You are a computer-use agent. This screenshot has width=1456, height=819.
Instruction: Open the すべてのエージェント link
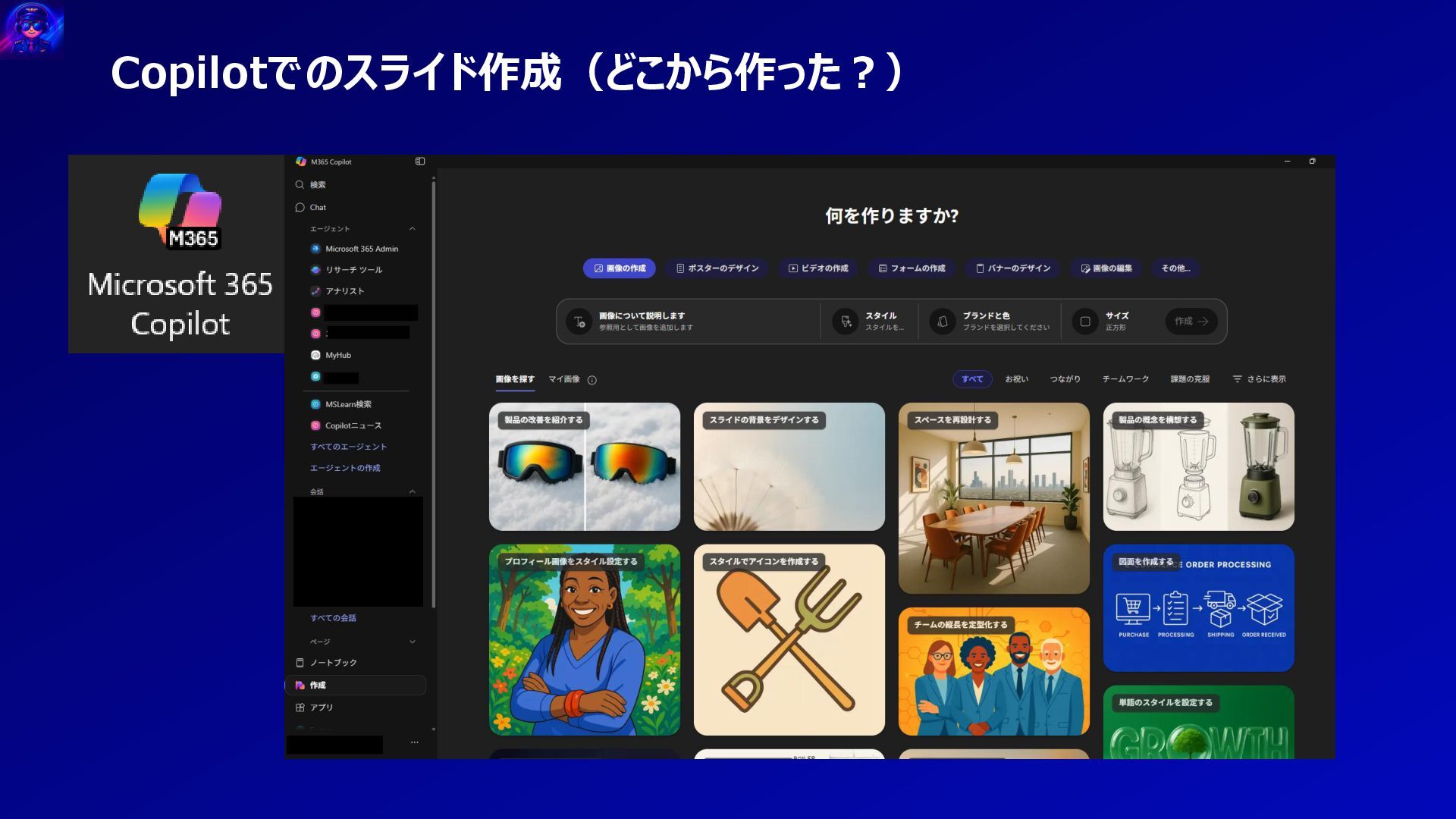coord(348,447)
